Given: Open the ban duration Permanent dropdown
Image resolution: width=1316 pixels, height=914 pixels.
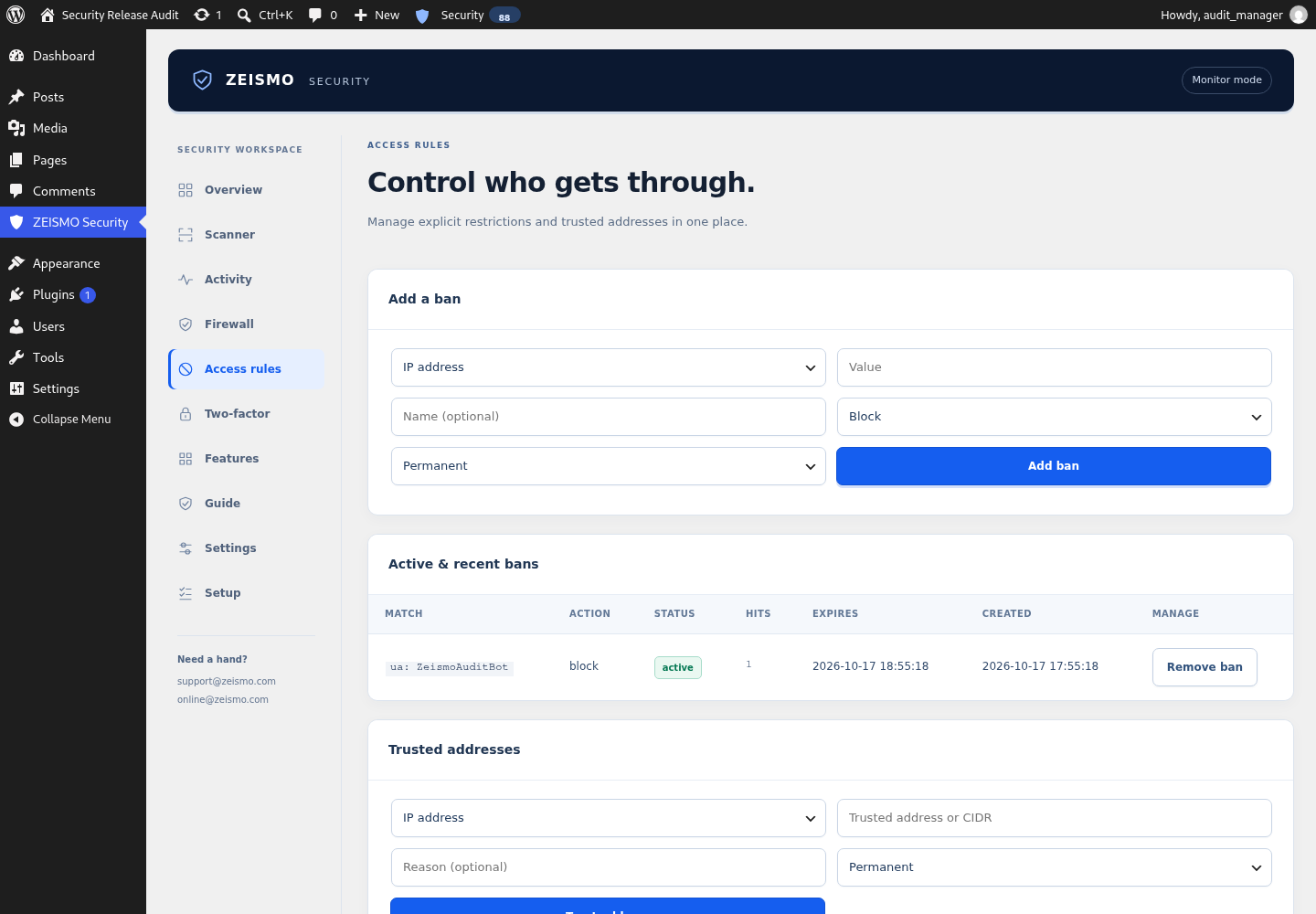Looking at the screenshot, I should (608, 466).
